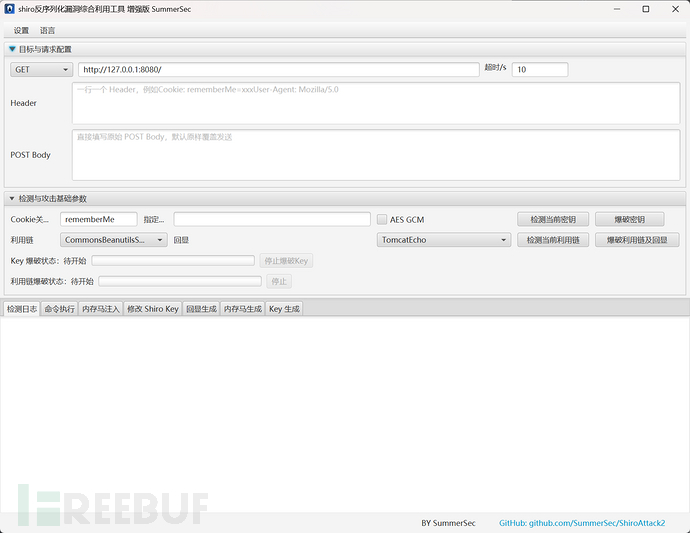Click the 爆破利用链及回显 button
Screen dimensions: 690x533
[x=637, y=240]
